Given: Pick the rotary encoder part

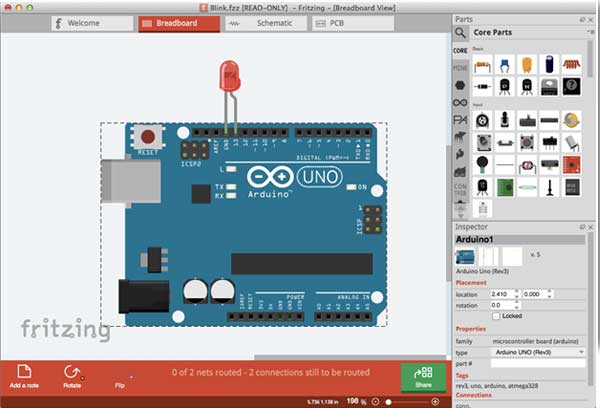Looking at the screenshot, I should 483,121.
